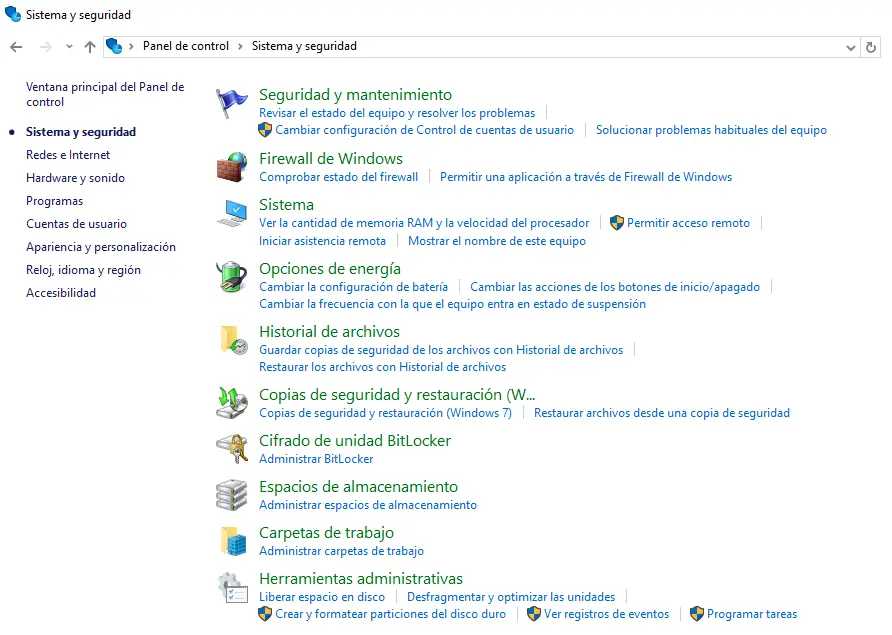Screen dimensions: 892x635
Task: Click the Historial de archivos folder icon
Action: 232,340
